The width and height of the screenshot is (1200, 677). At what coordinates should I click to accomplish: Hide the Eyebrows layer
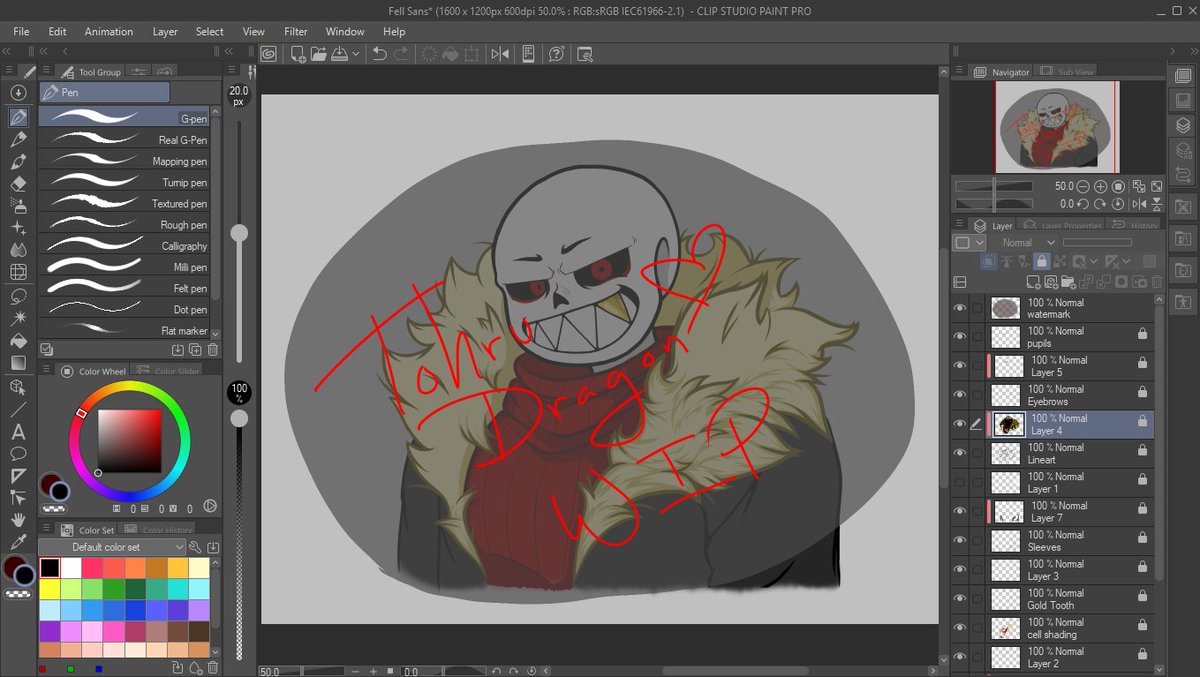pos(960,395)
